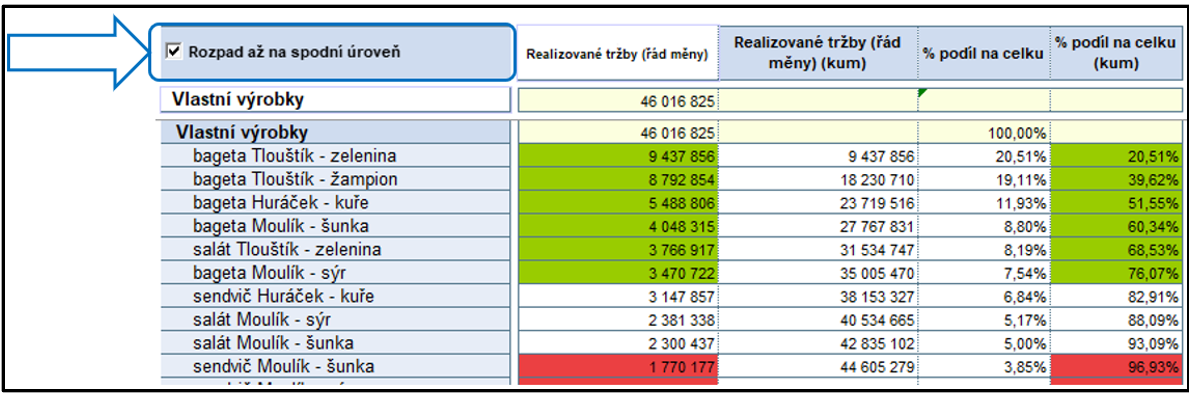Image resolution: width=1189 pixels, height=394 pixels.
Task: Click share cell 7,54%
Action: [x=984, y=273]
